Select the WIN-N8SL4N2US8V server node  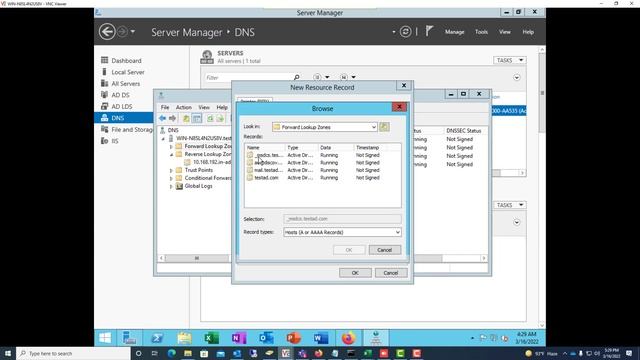tap(203, 138)
